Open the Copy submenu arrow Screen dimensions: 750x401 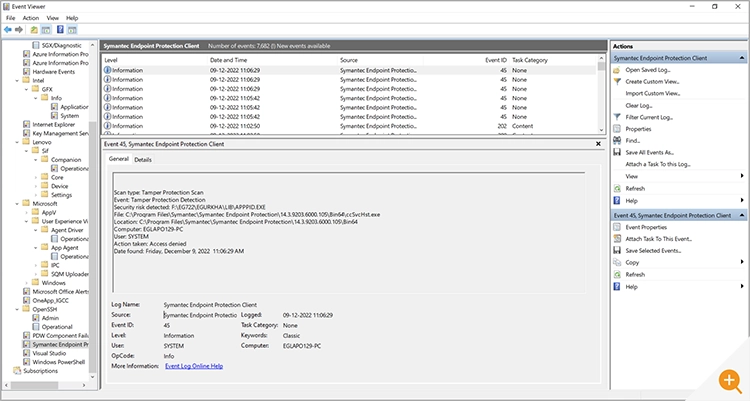742,262
